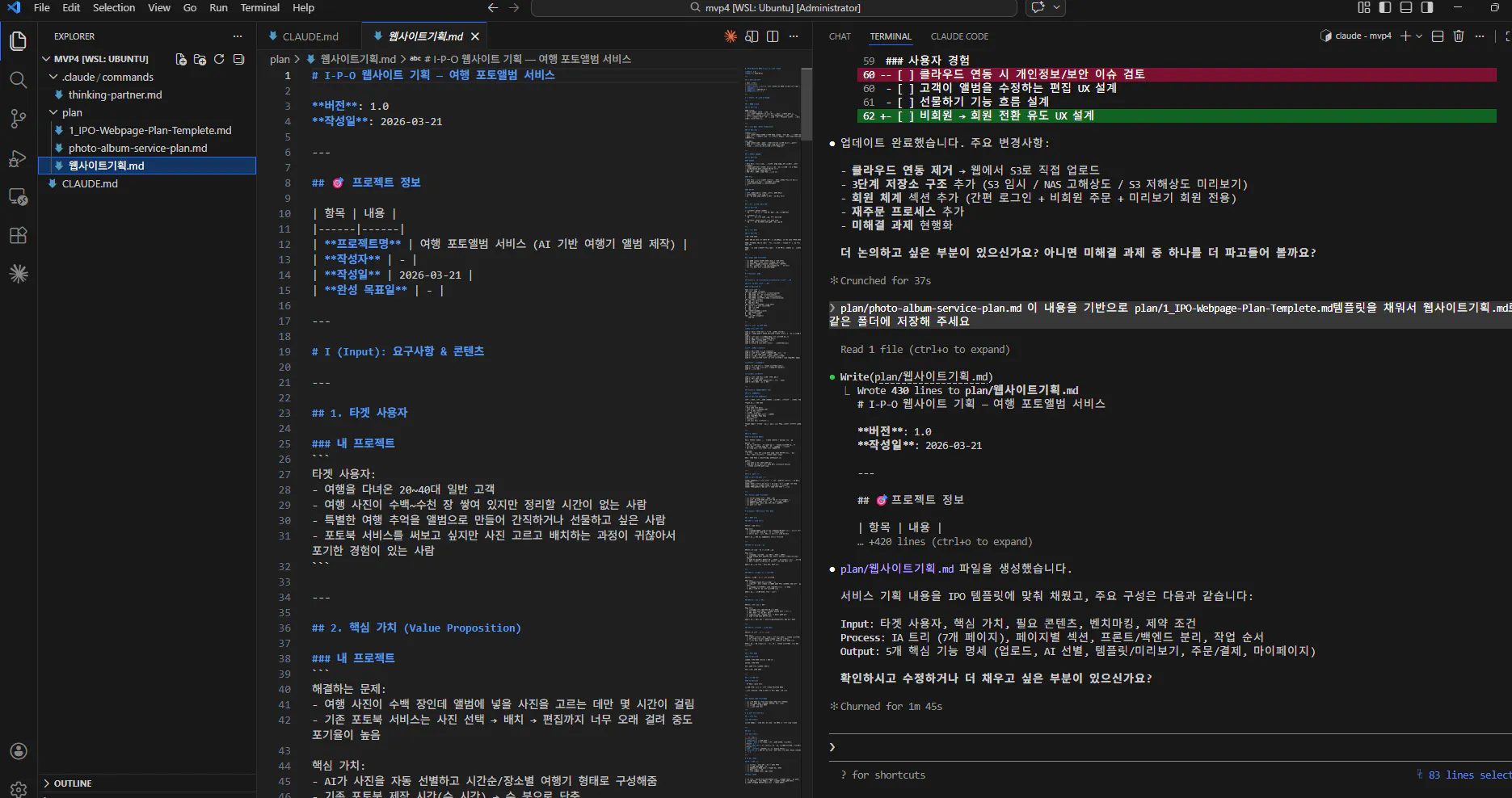Open thinking-partner.md from explorer
1512x798 pixels.
point(115,94)
